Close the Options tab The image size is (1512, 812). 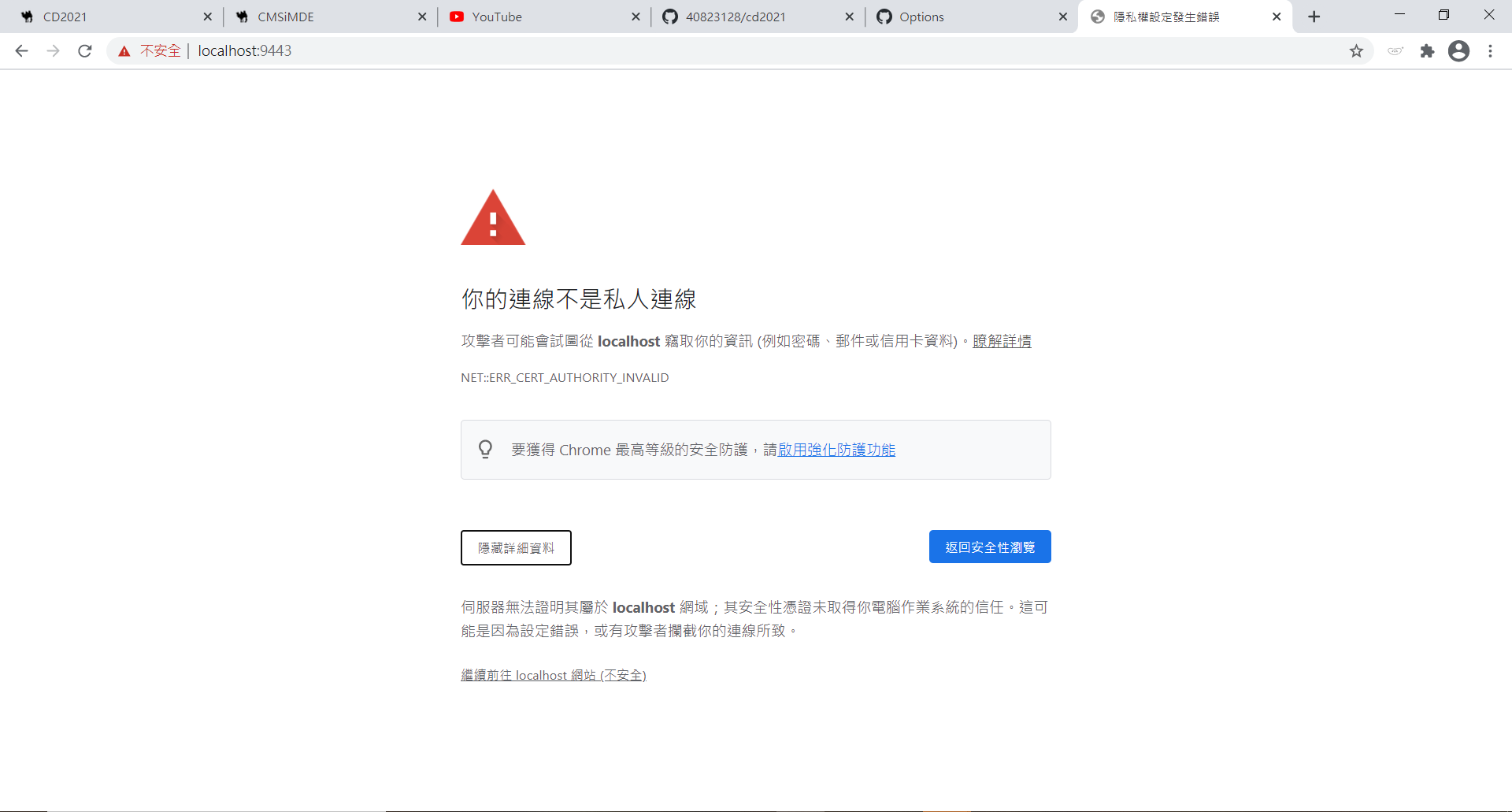point(1062,17)
